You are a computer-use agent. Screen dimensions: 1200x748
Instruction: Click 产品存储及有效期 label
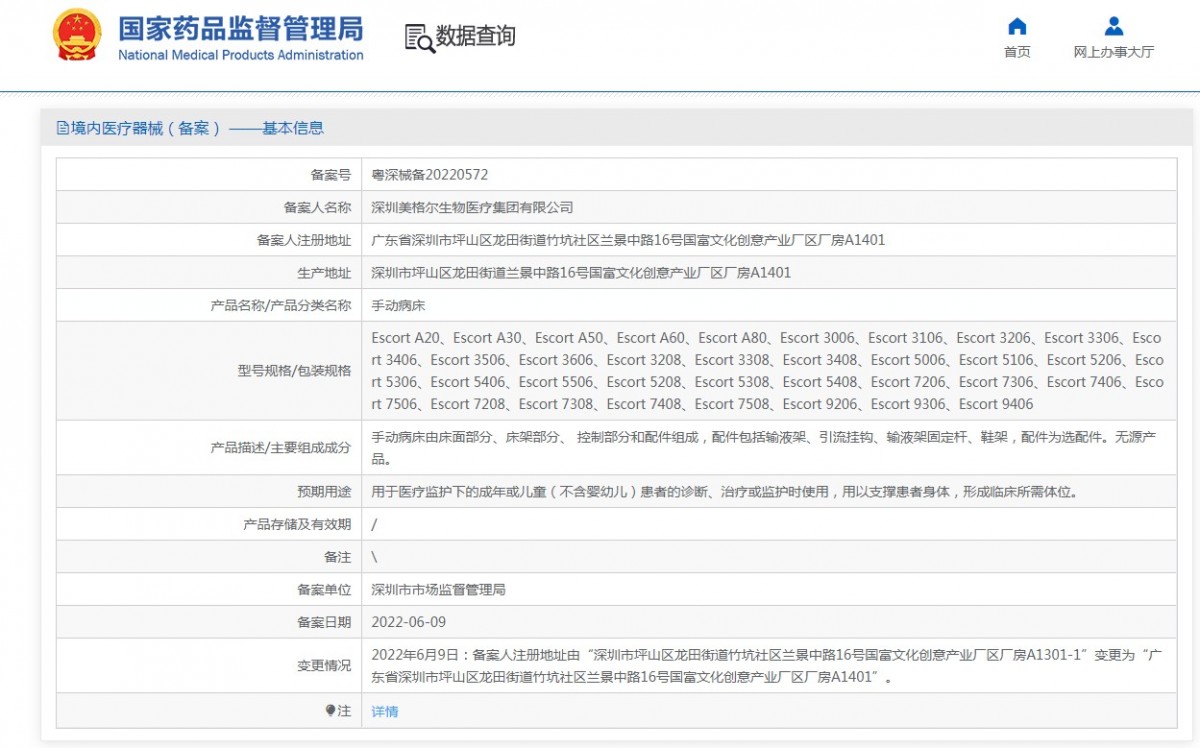click(x=297, y=524)
